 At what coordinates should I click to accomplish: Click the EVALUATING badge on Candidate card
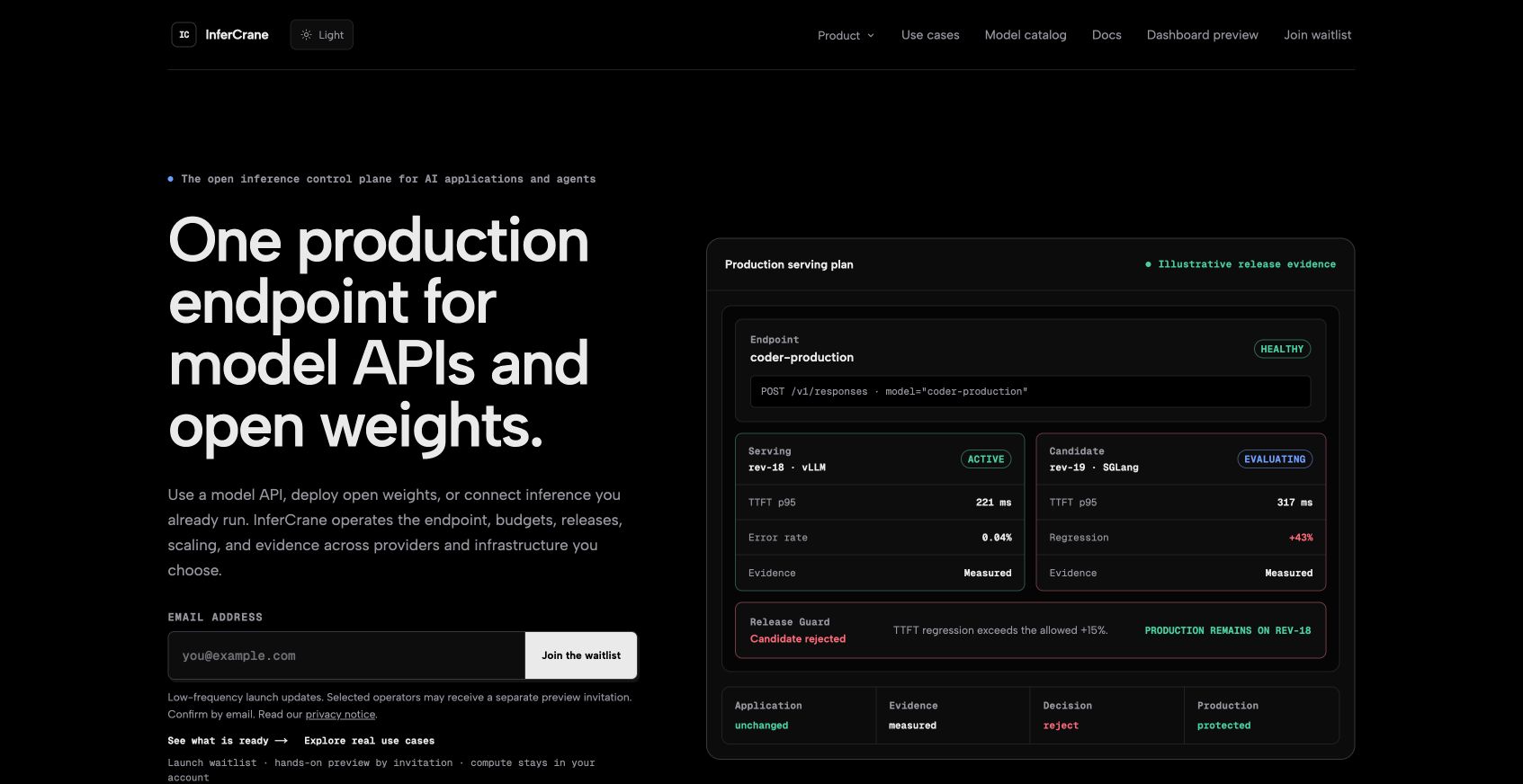[1275, 459]
